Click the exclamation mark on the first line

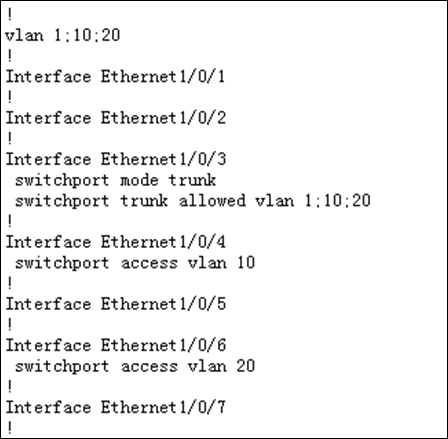click(10, 14)
